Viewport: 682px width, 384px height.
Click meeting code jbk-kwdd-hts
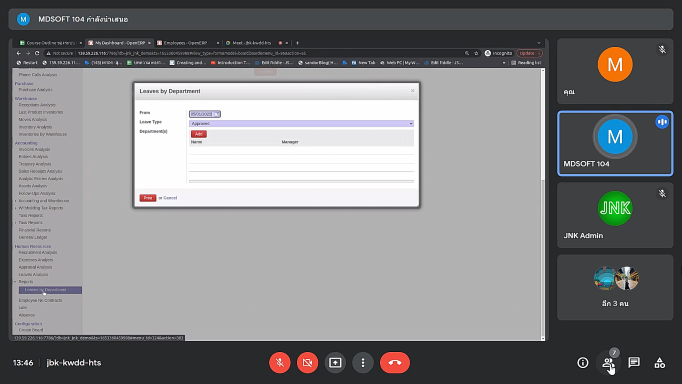(x=74, y=363)
